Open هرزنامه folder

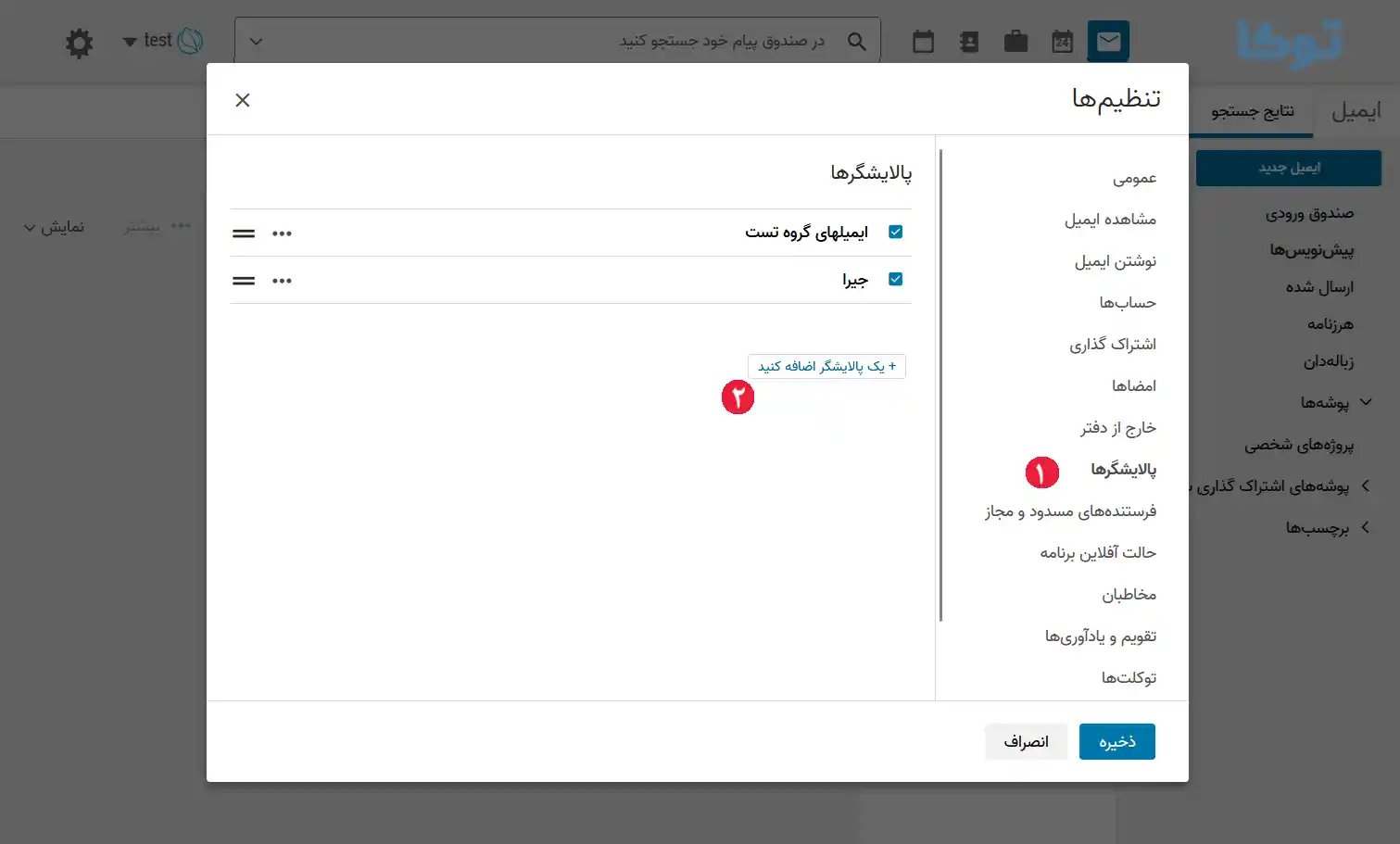(x=1331, y=324)
